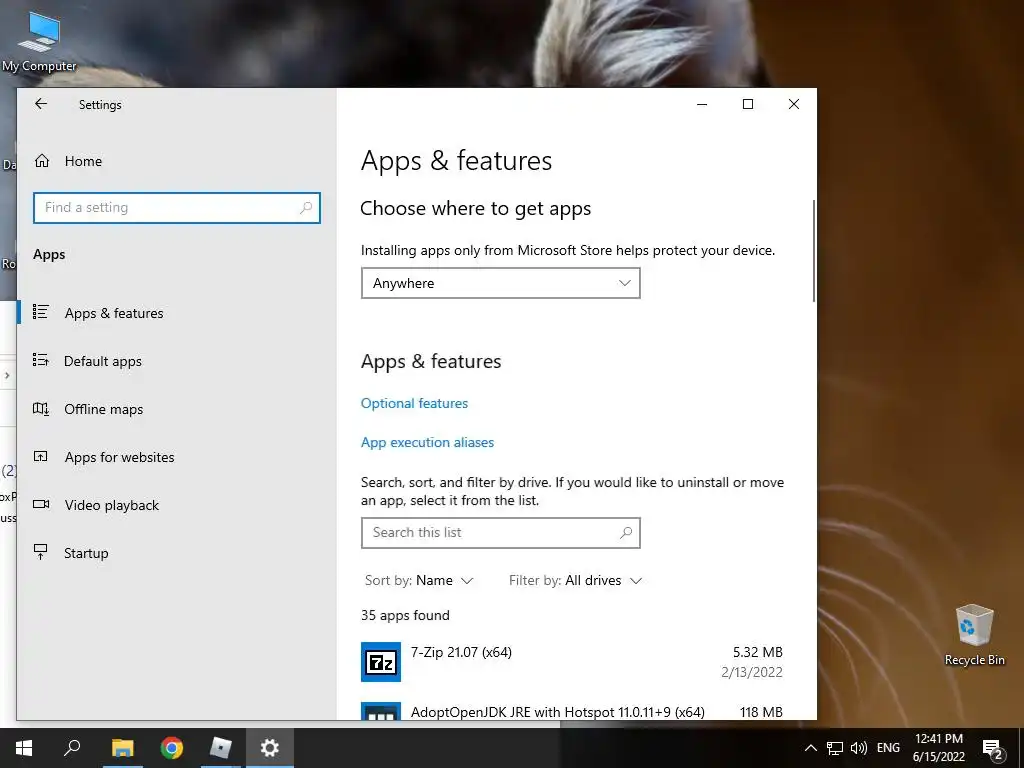The width and height of the screenshot is (1024, 768).
Task: Click the My Computer desktop icon
Action: pos(39,42)
